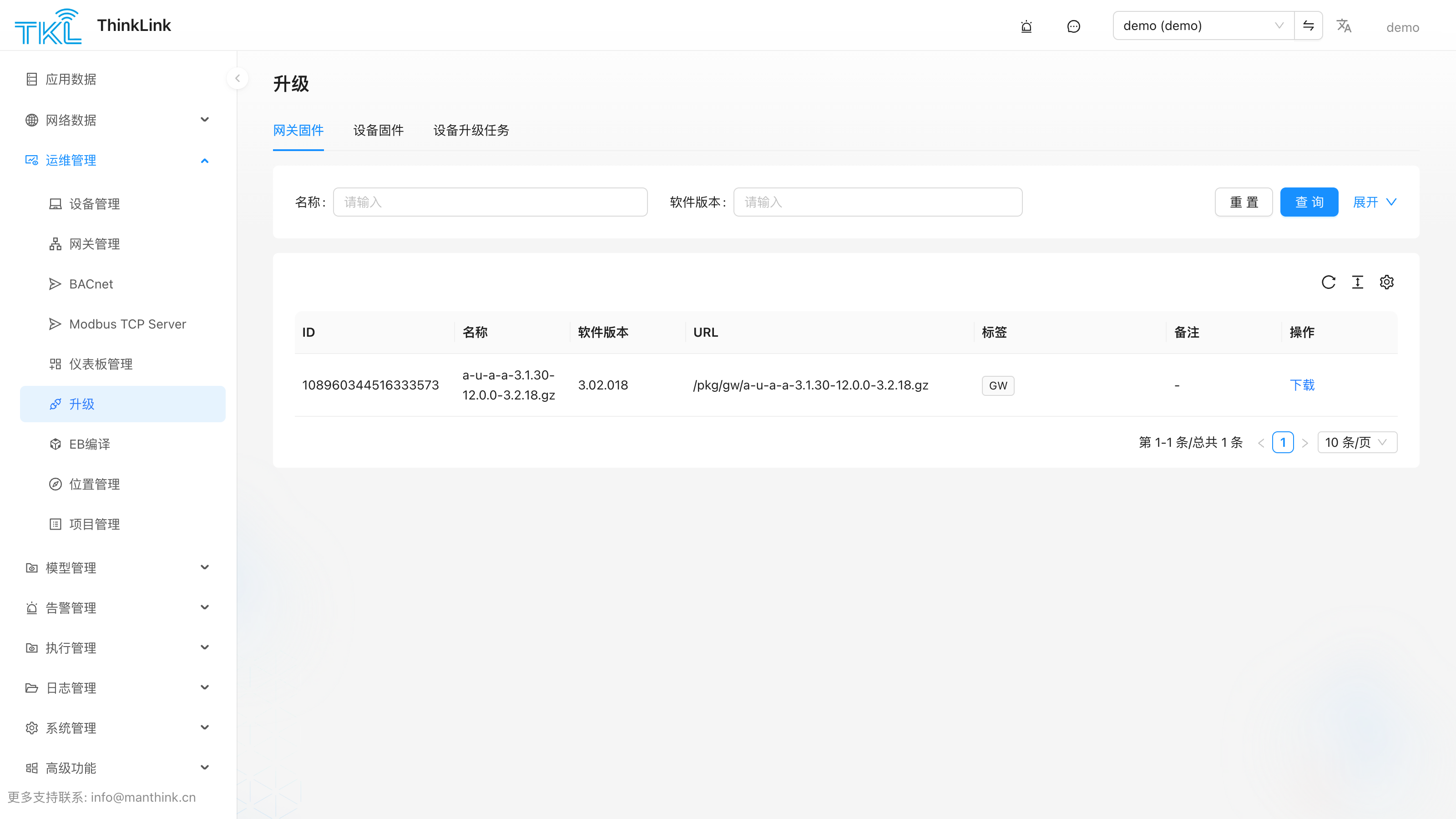Viewport: 1456px width, 819px height.
Task: Open the table density setting icon
Action: (1358, 282)
